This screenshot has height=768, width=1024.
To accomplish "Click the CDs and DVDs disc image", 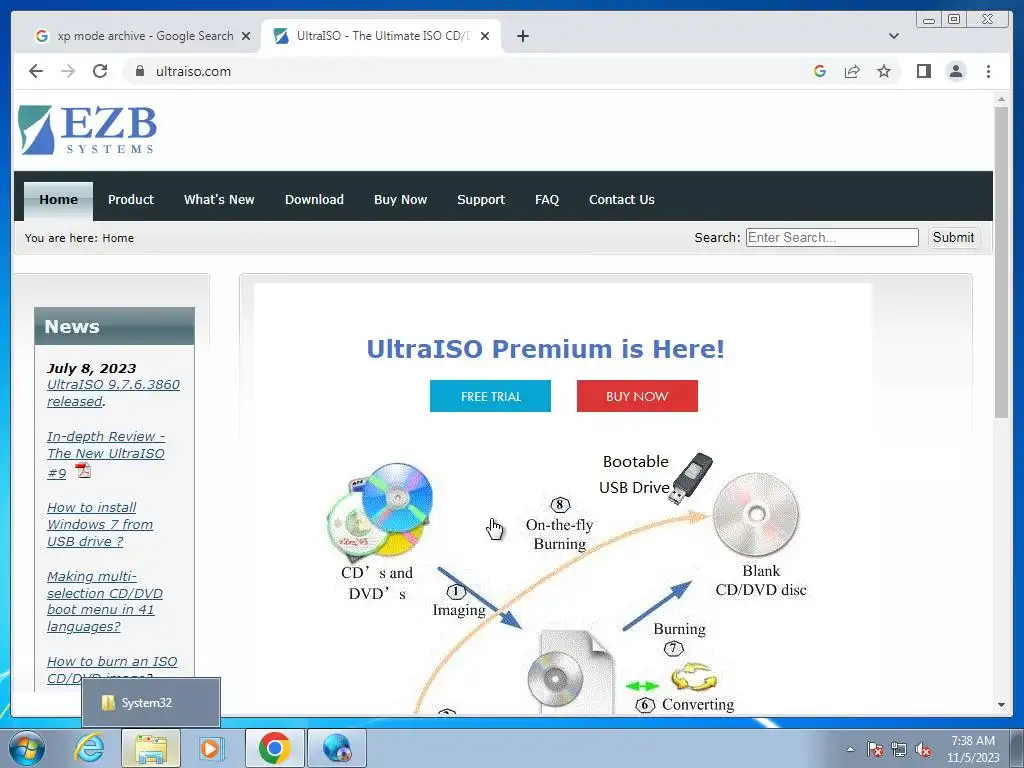I will pos(380,511).
